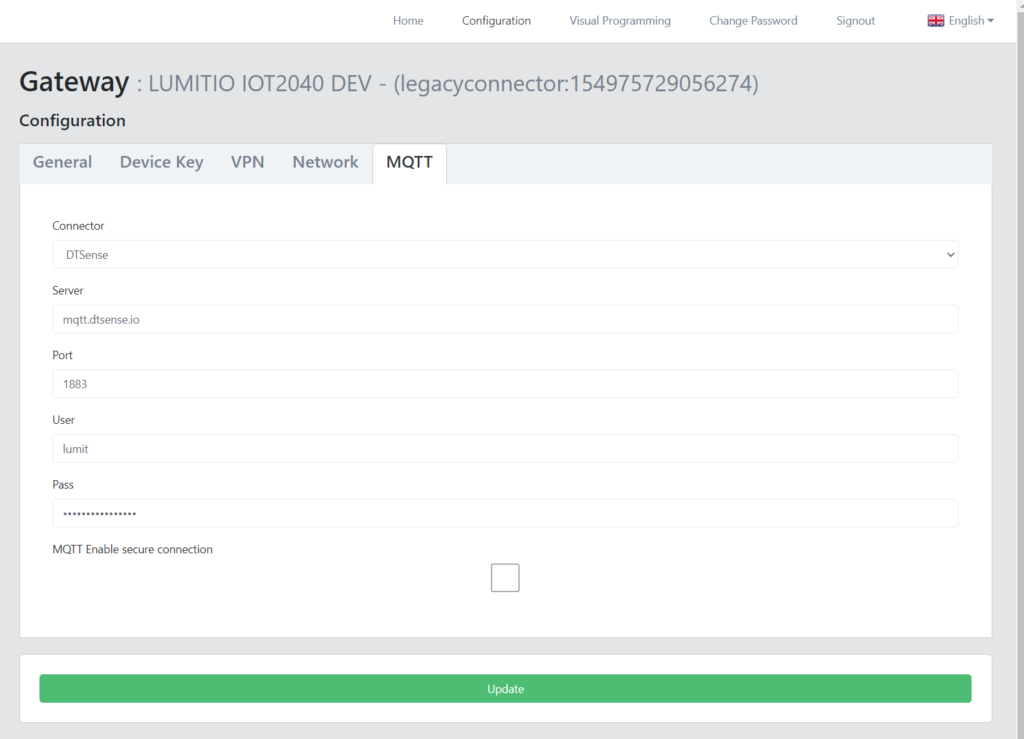Click the 'Port' field label
Viewport: 1024px width, 739px height.
[x=63, y=355]
